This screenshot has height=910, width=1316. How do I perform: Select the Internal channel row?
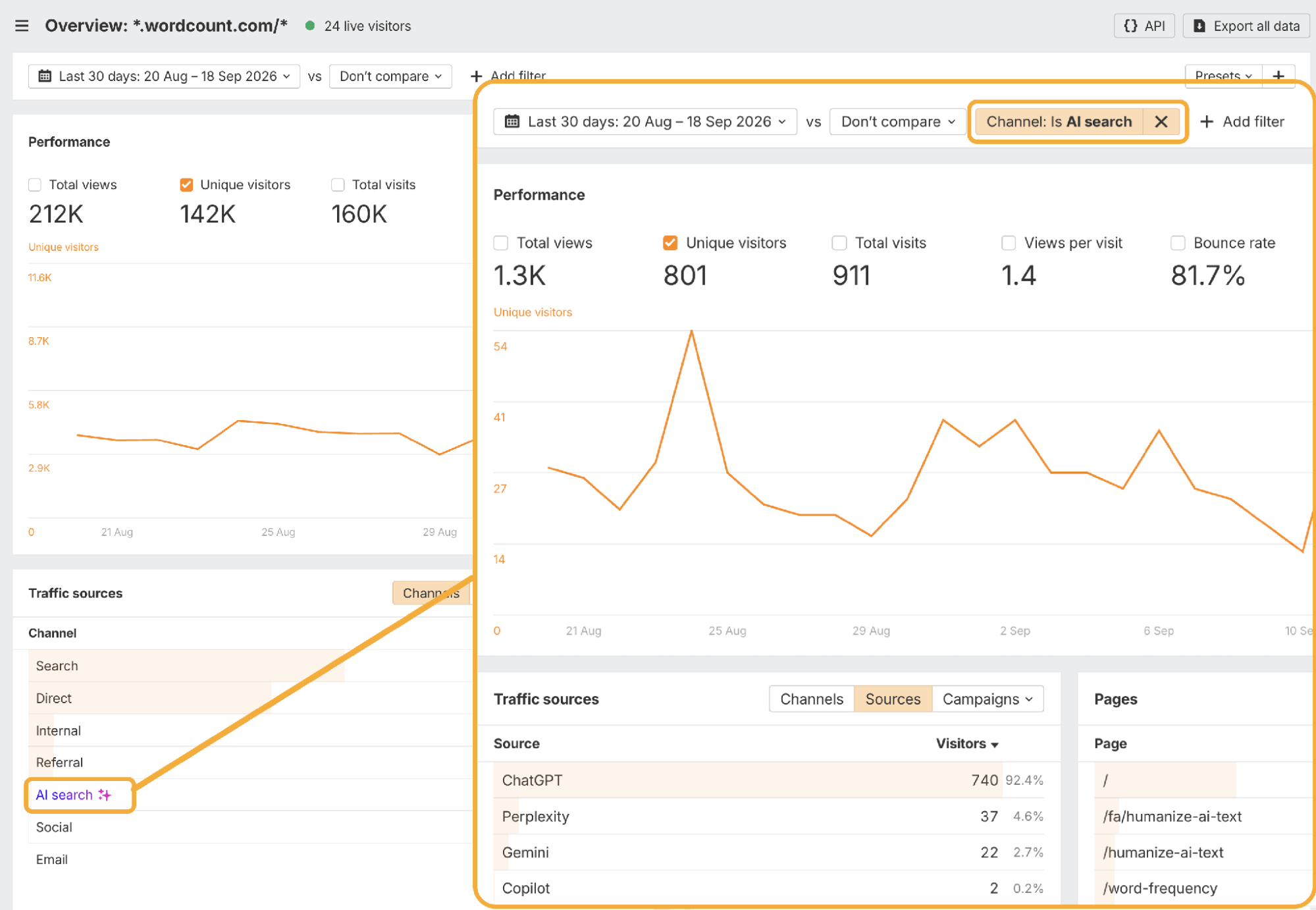250,730
